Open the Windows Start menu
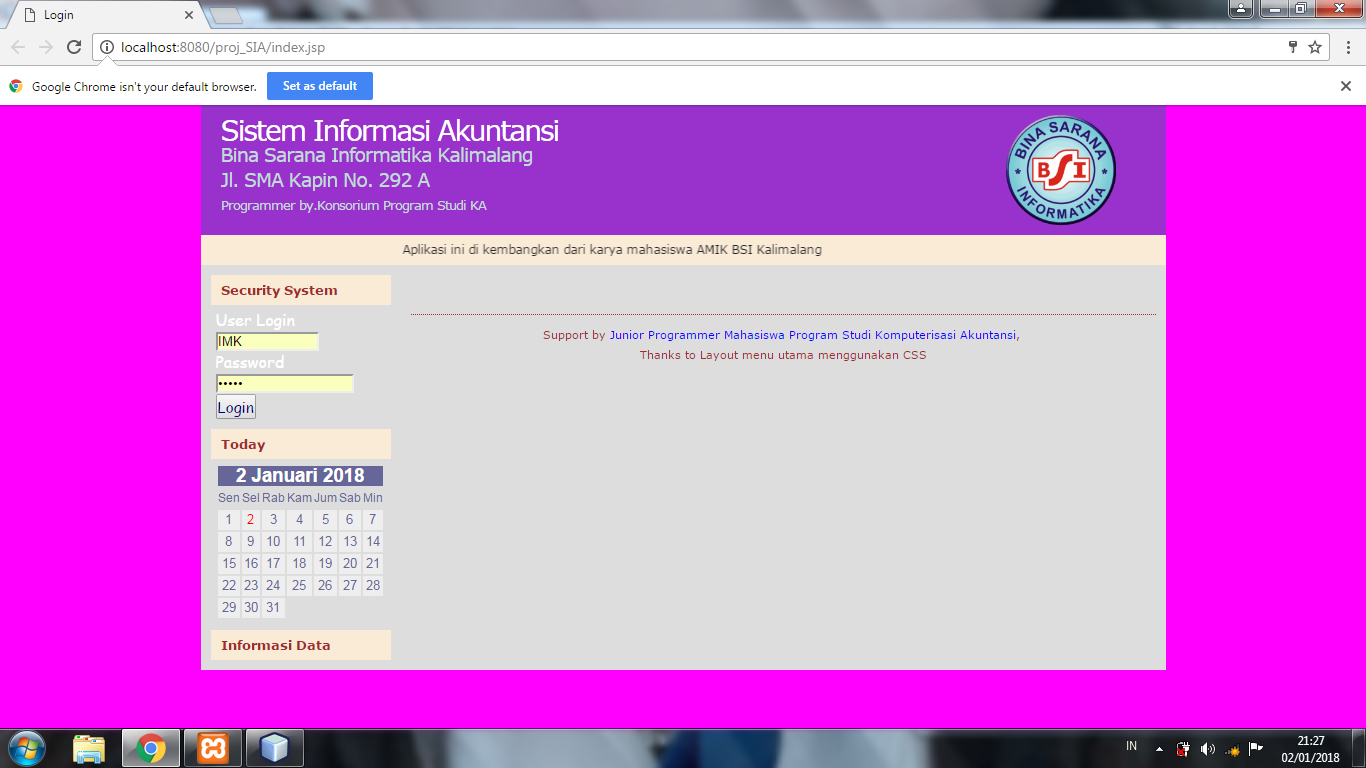 pos(26,748)
